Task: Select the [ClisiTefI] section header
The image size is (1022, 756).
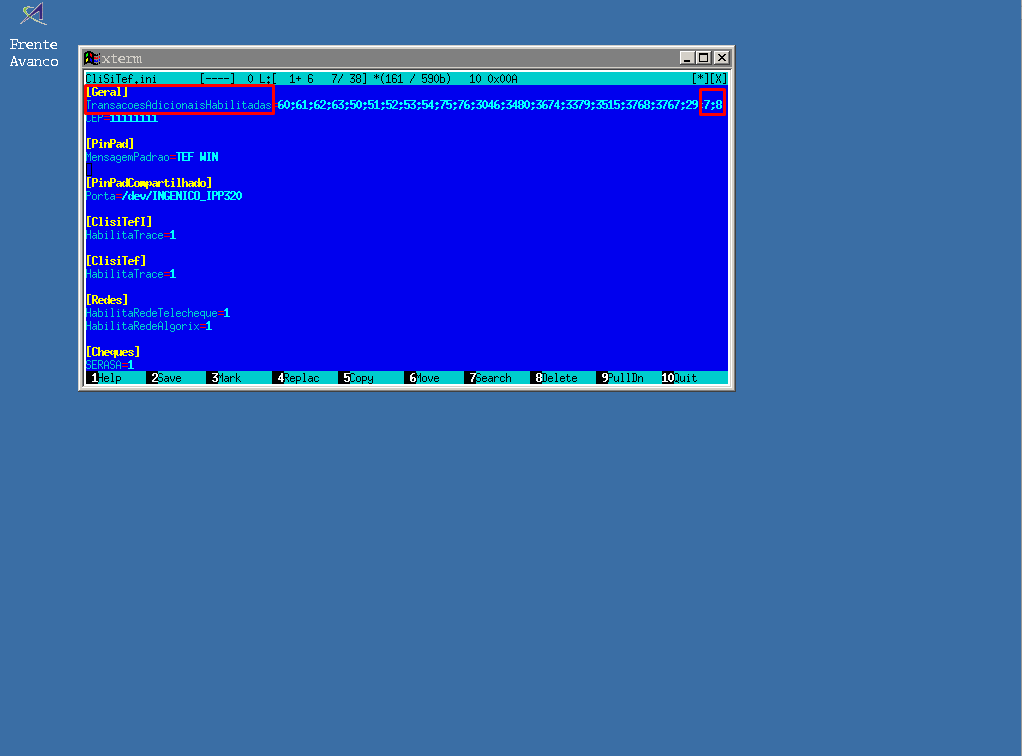Action: 119,222
